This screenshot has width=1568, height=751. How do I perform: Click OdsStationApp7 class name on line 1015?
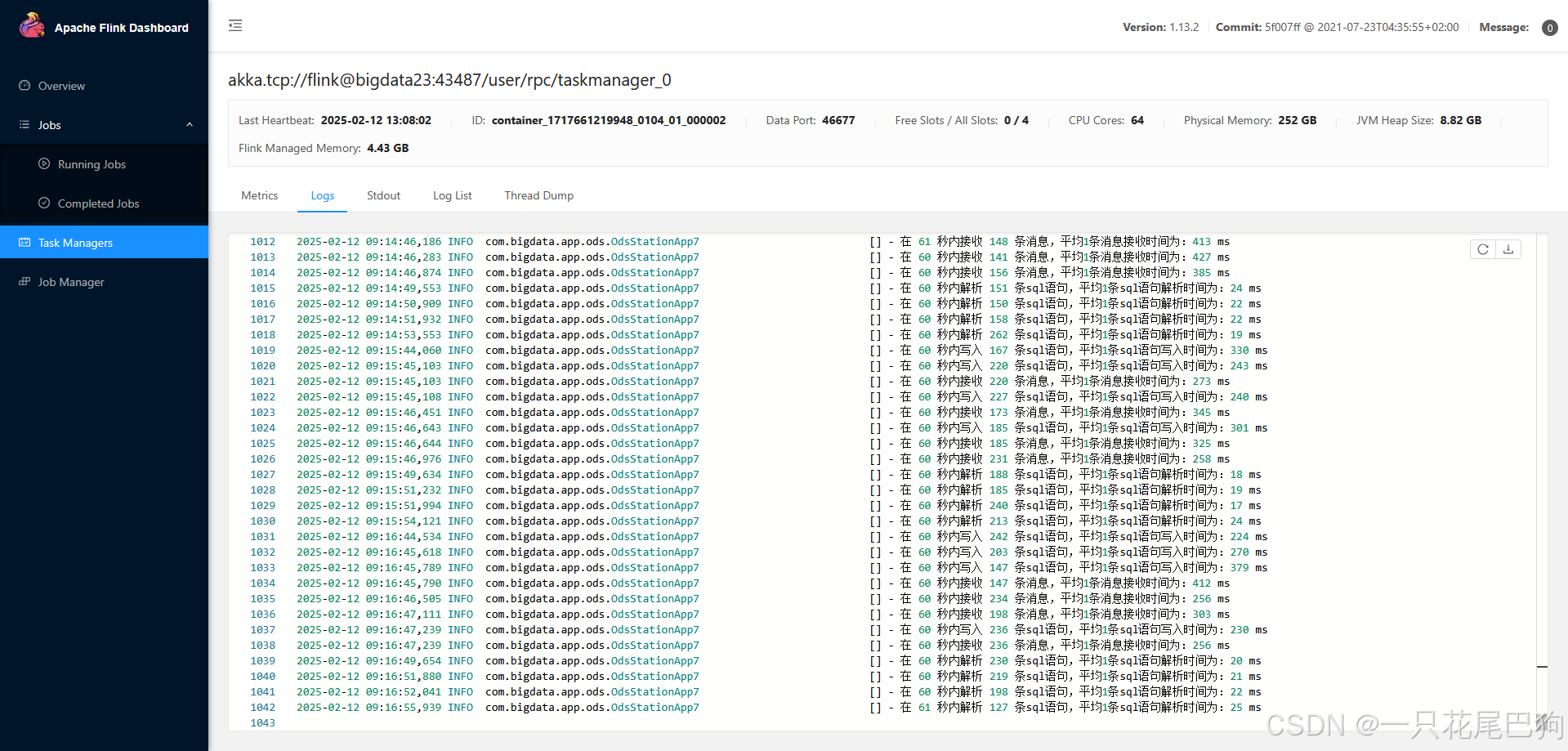655,288
